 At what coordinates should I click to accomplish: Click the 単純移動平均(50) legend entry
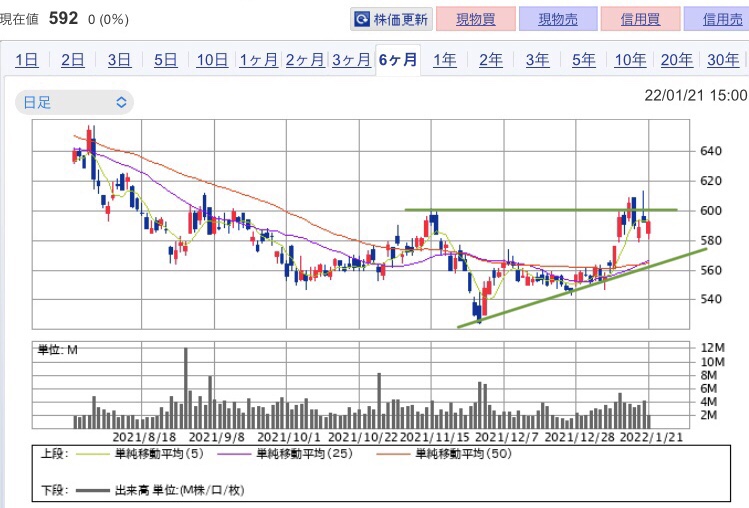coord(444,454)
